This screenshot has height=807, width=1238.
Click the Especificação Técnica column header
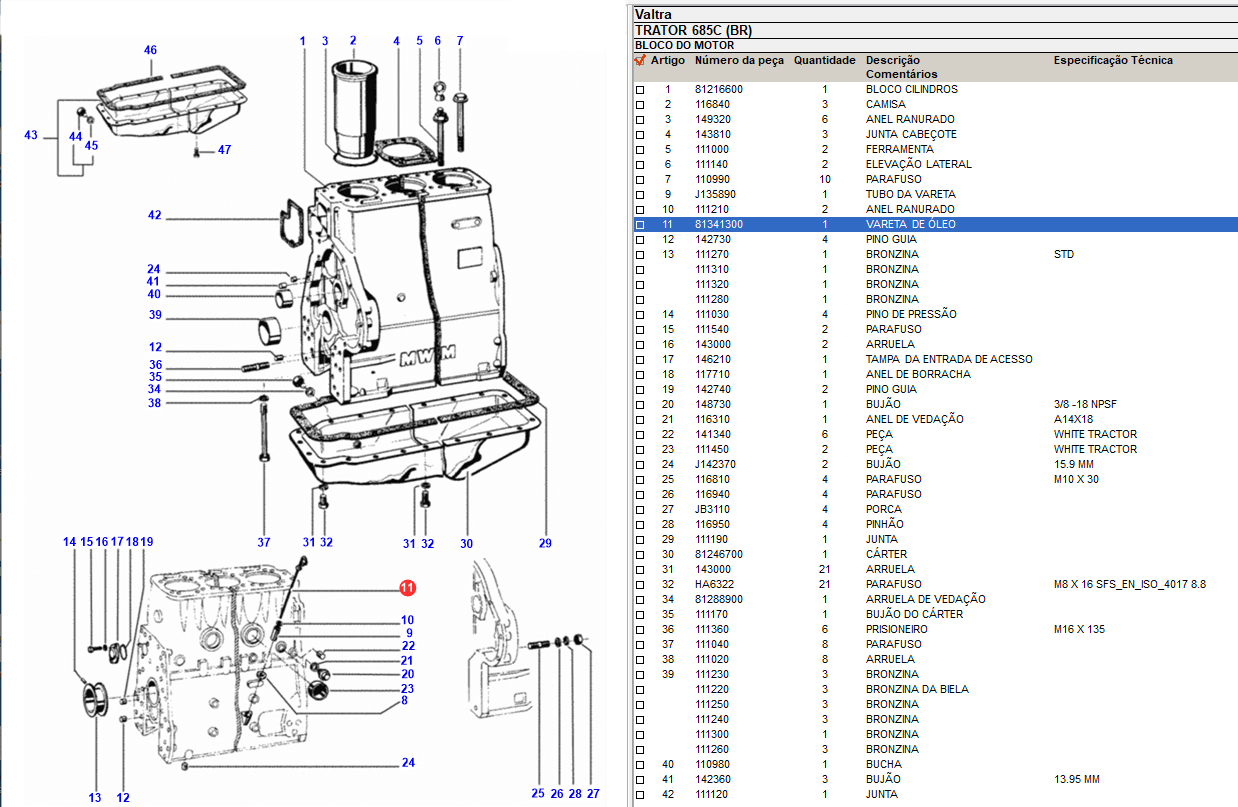[1113, 60]
